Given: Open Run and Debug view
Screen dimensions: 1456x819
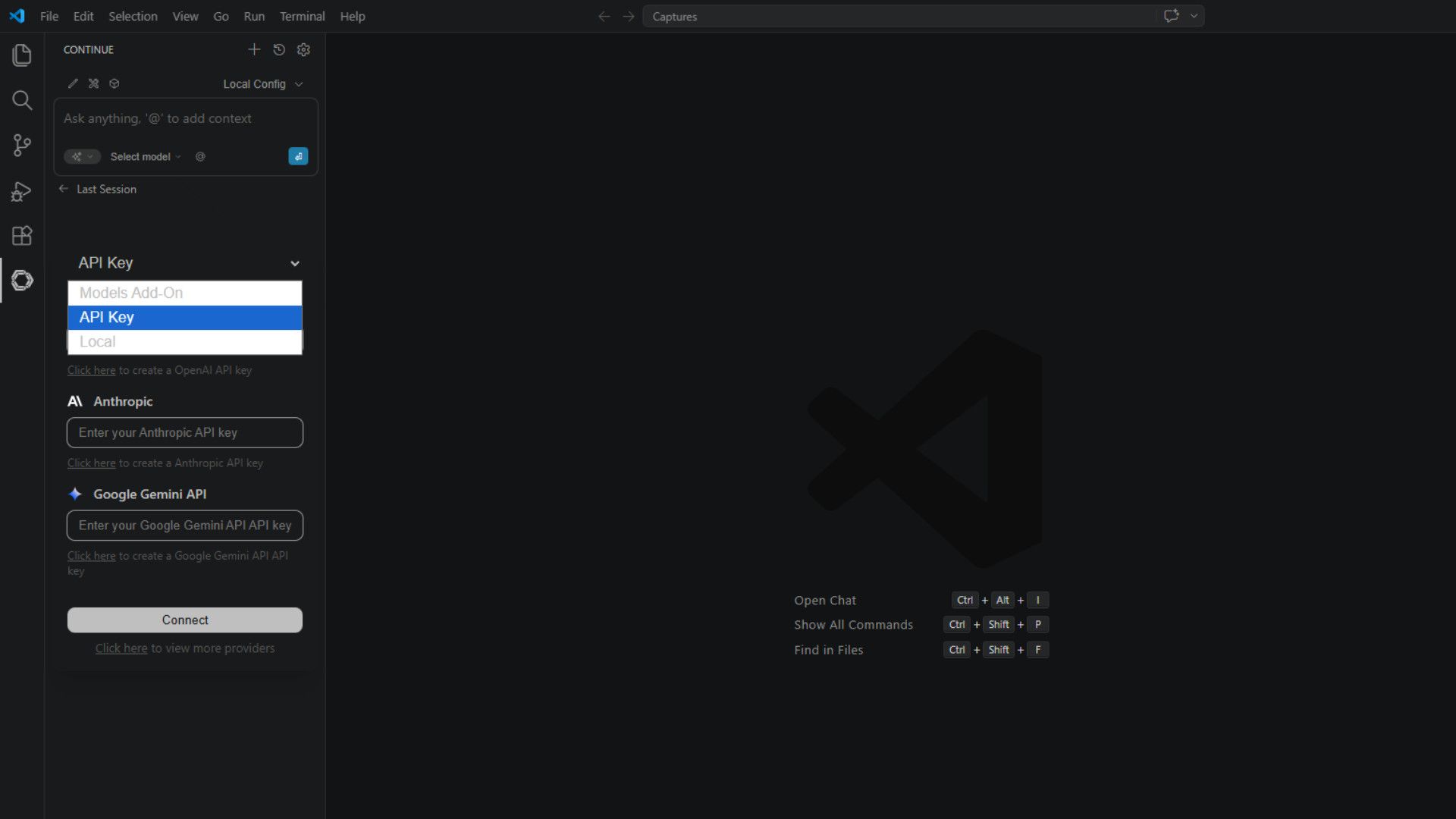Looking at the screenshot, I should (x=22, y=190).
